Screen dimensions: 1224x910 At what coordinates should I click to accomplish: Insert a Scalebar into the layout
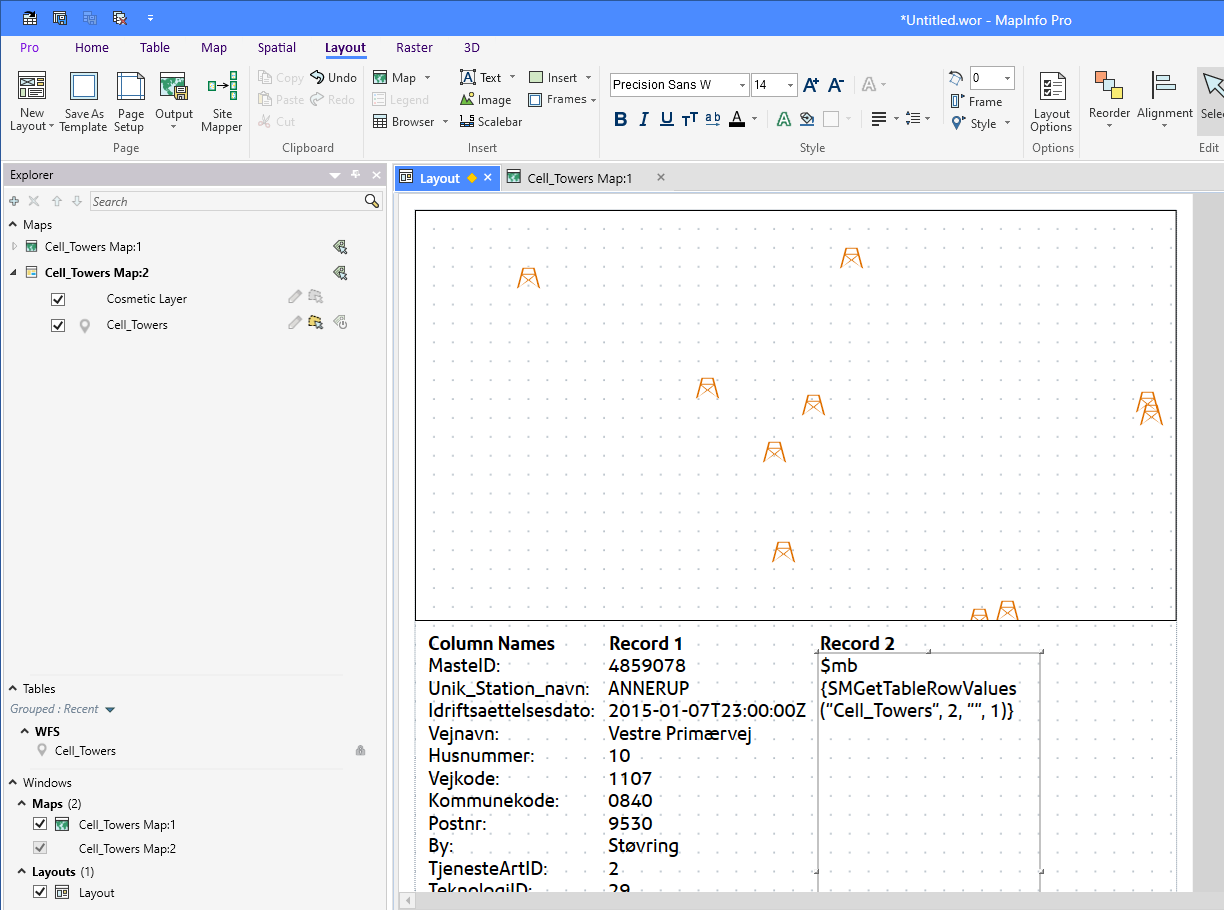click(x=491, y=121)
